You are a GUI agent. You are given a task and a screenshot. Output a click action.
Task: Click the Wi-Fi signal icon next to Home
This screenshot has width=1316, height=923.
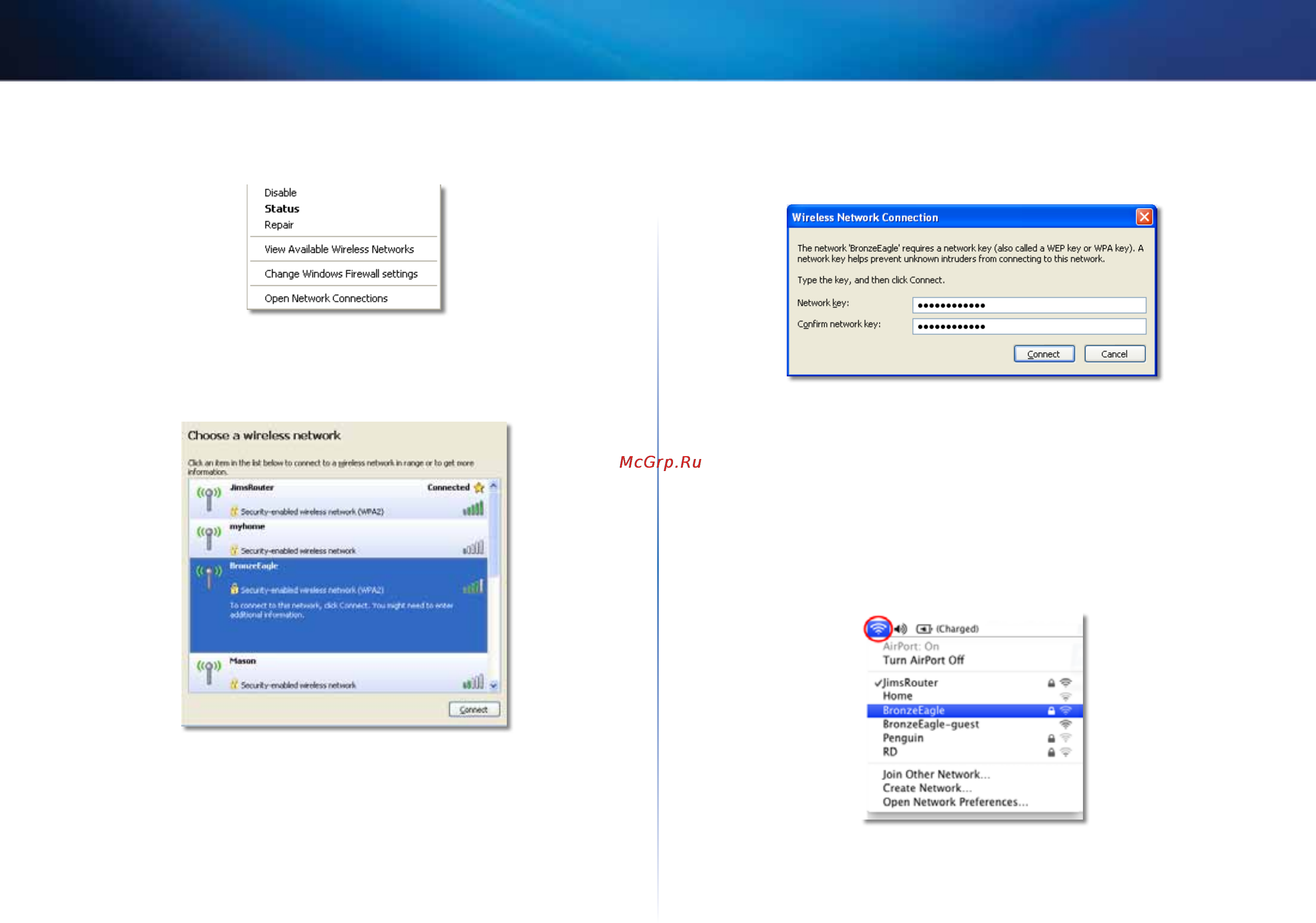click(x=1066, y=697)
